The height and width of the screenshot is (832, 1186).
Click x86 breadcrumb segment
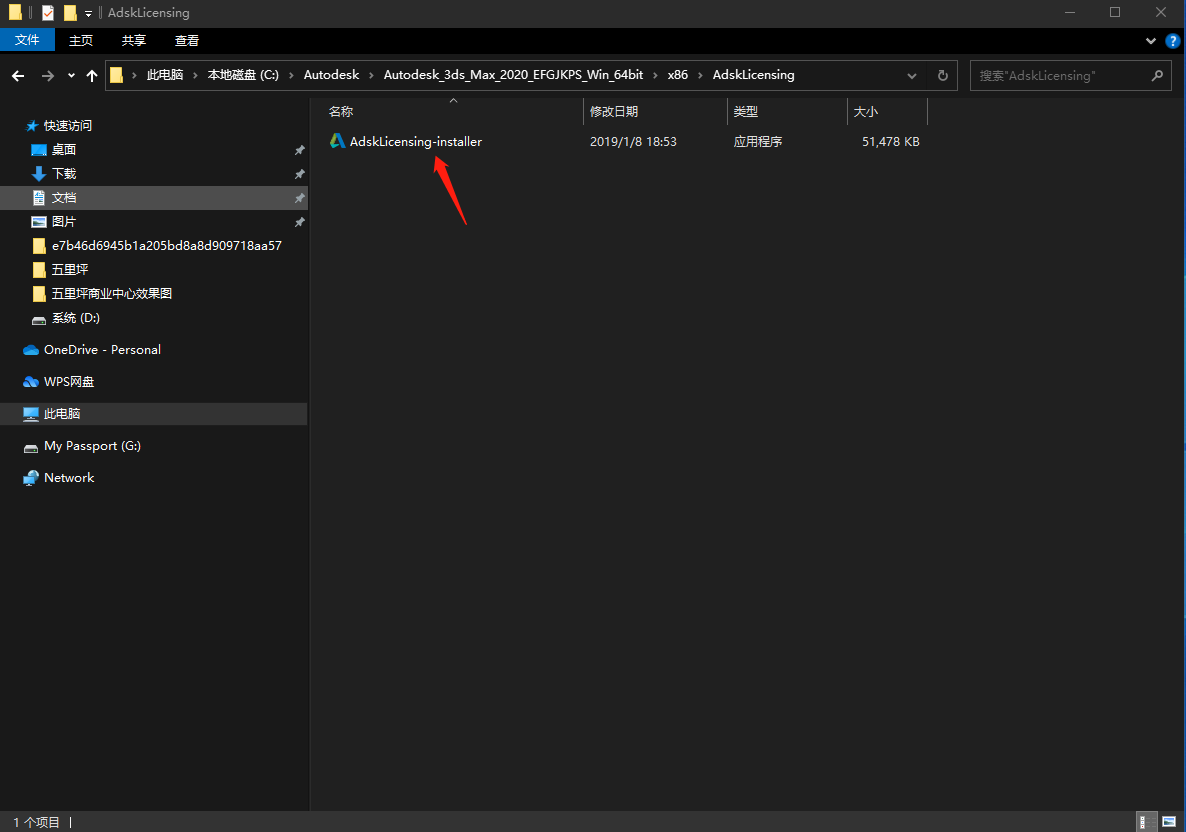click(x=678, y=75)
